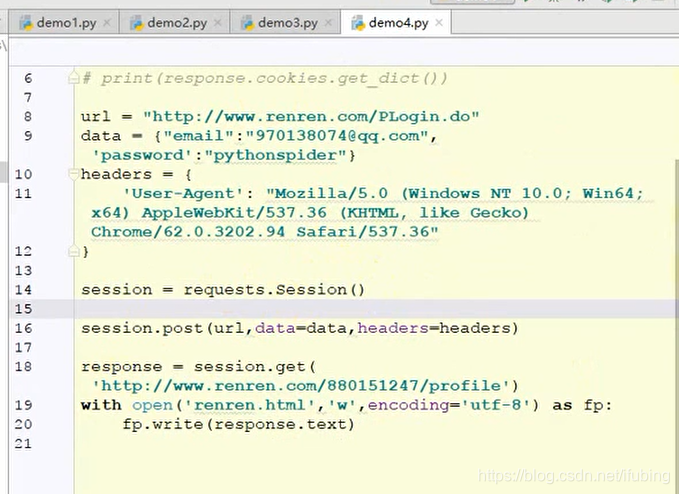Click the headers=headers argument
The height and width of the screenshot is (494, 679).
coord(434,328)
